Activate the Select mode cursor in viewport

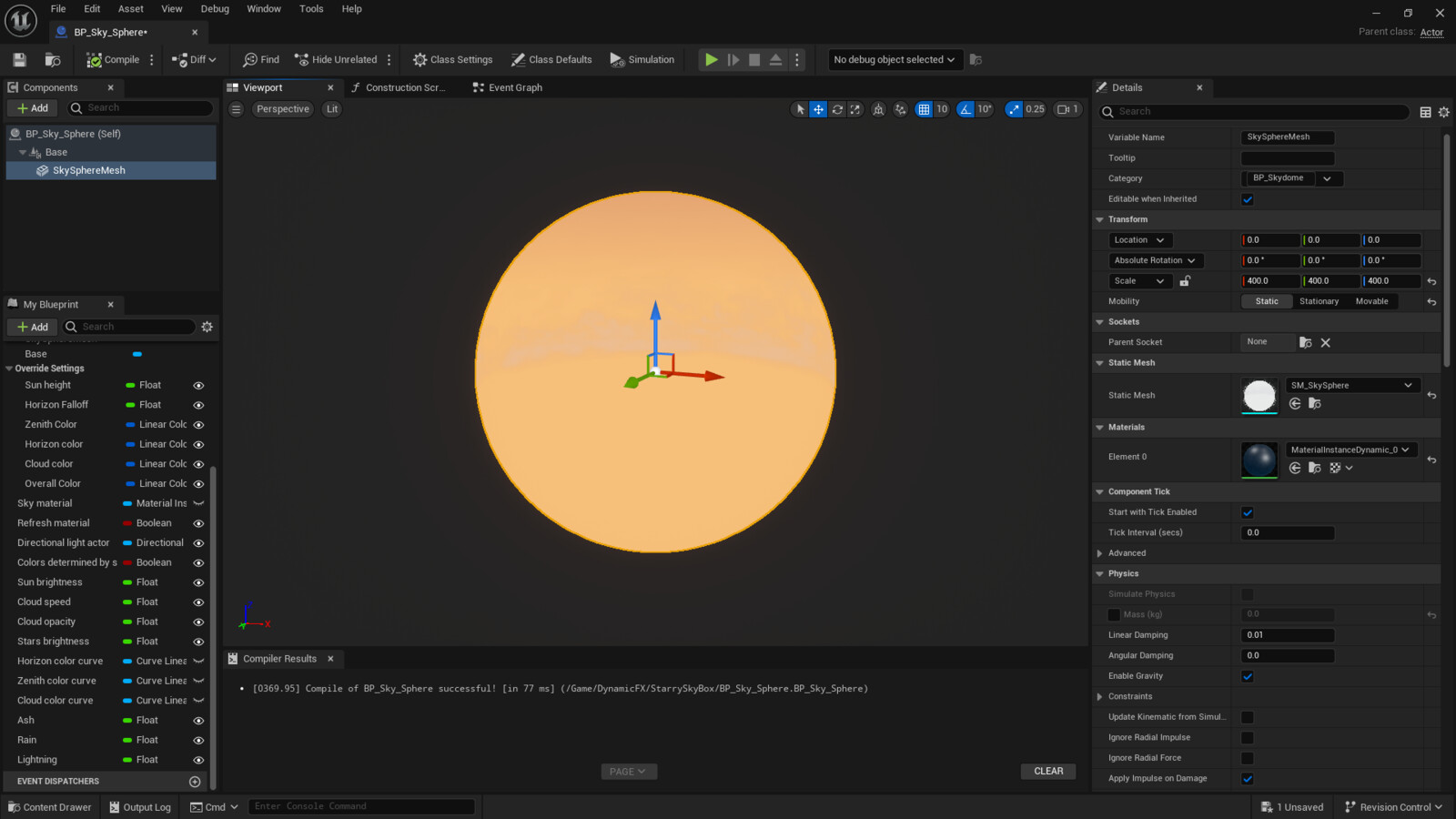tap(800, 109)
